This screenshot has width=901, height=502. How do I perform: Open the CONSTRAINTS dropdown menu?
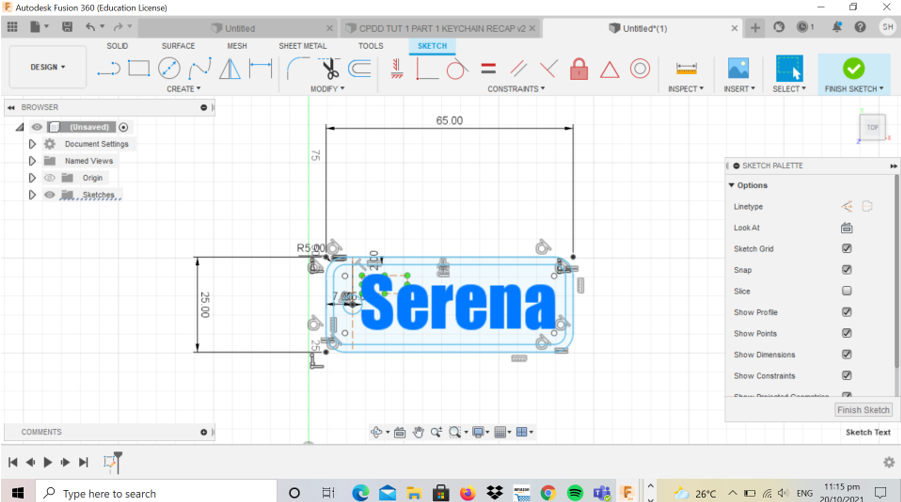pos(516,89)
